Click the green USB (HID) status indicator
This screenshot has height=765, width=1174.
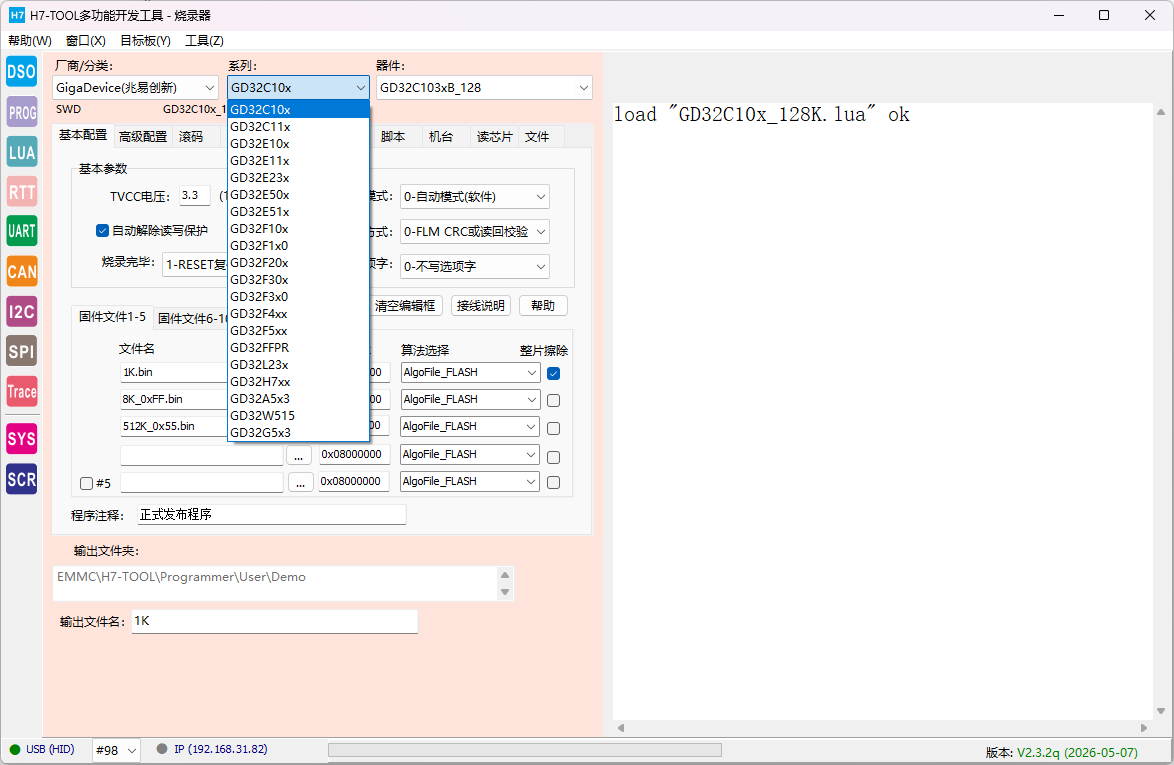click(x=15, y=749)
